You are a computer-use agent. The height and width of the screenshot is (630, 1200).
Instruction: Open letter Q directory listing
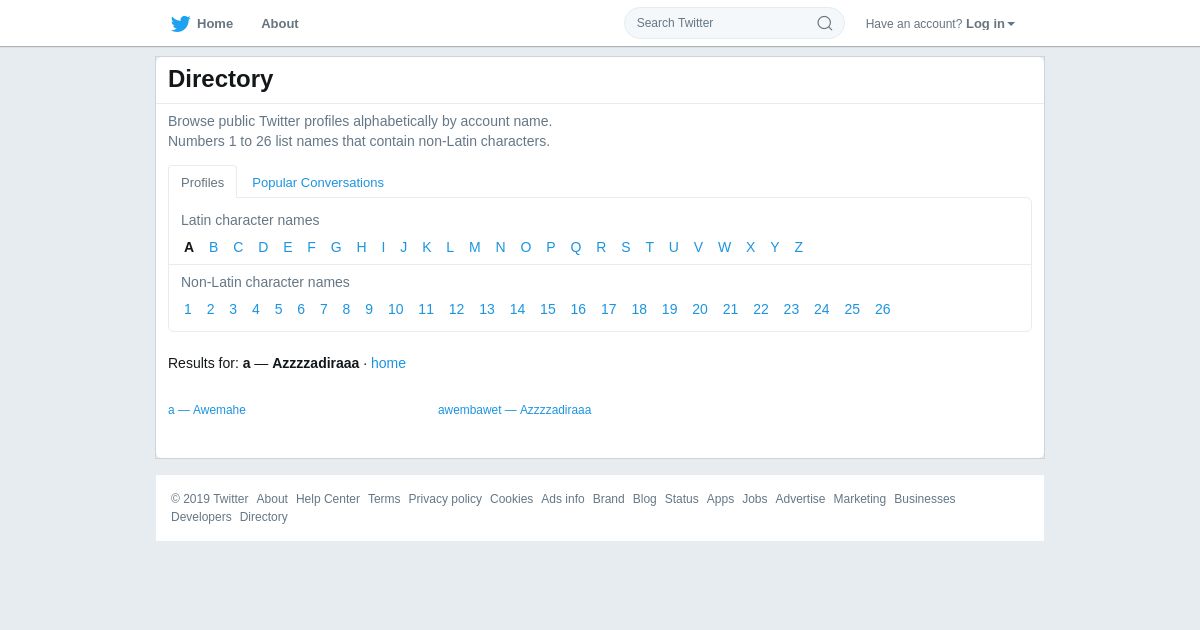(x=576, y=247)
